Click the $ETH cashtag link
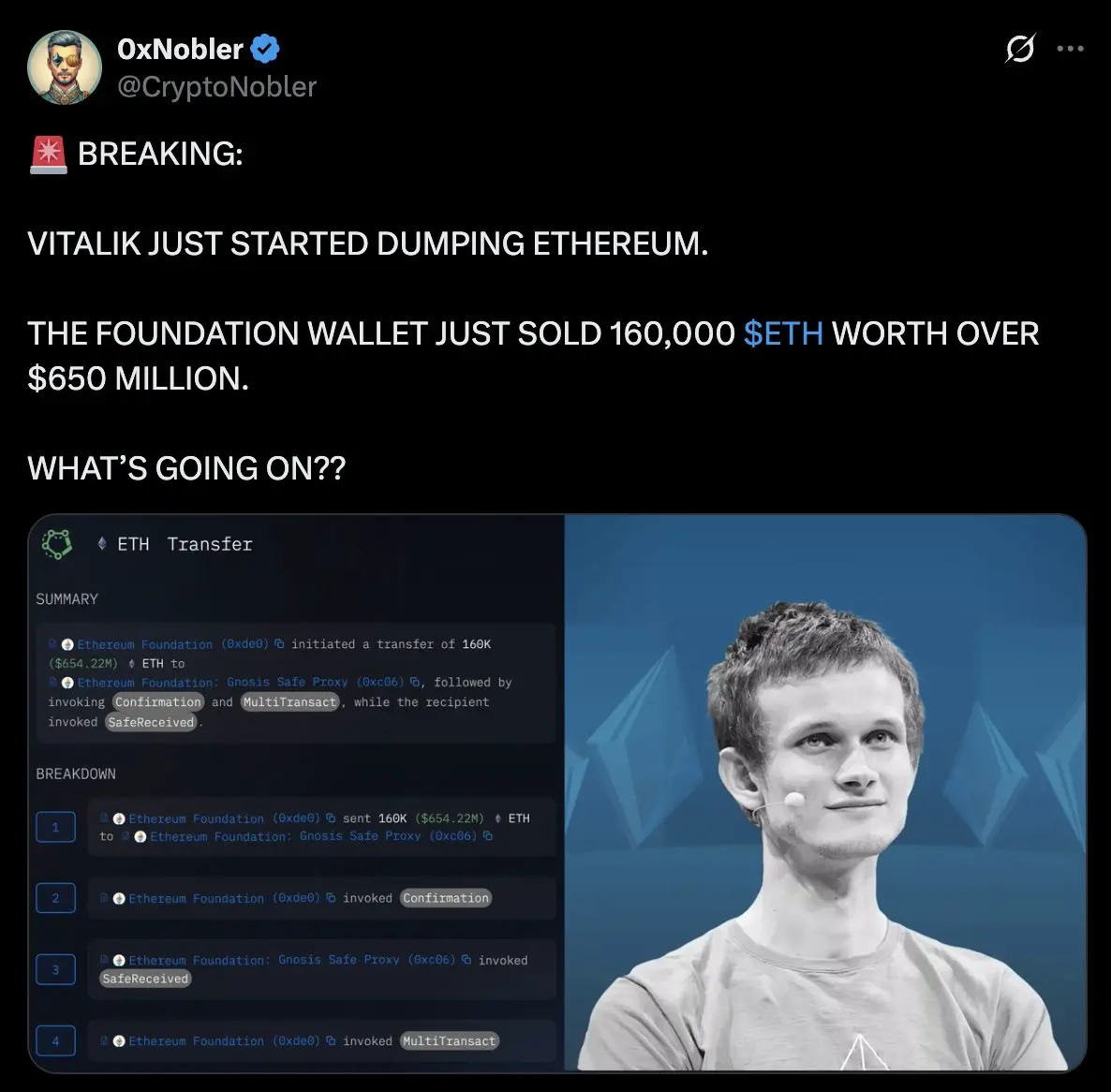 click(x=783, y=333)
